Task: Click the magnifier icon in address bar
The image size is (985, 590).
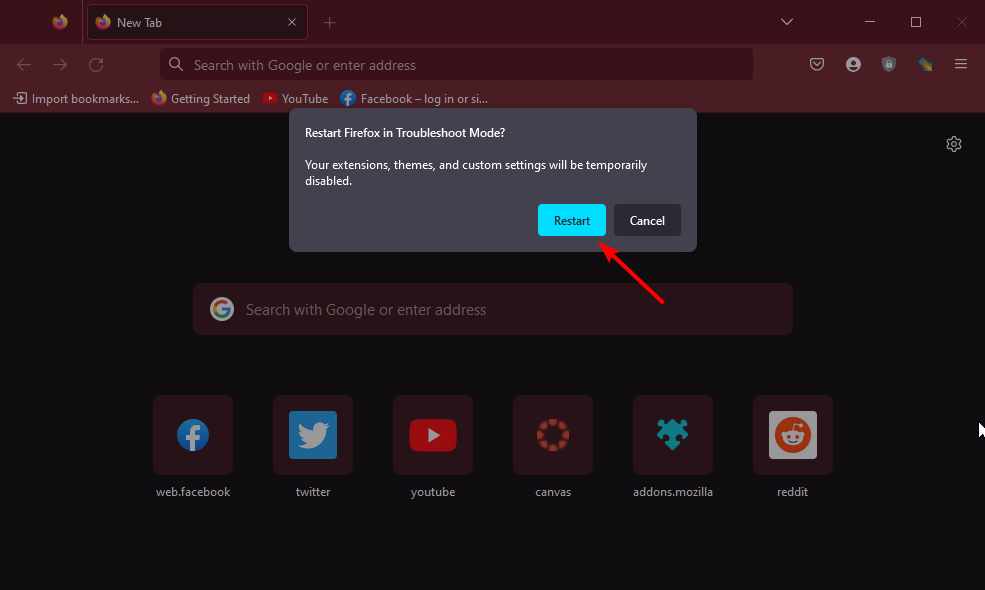Action: (176, 64)
